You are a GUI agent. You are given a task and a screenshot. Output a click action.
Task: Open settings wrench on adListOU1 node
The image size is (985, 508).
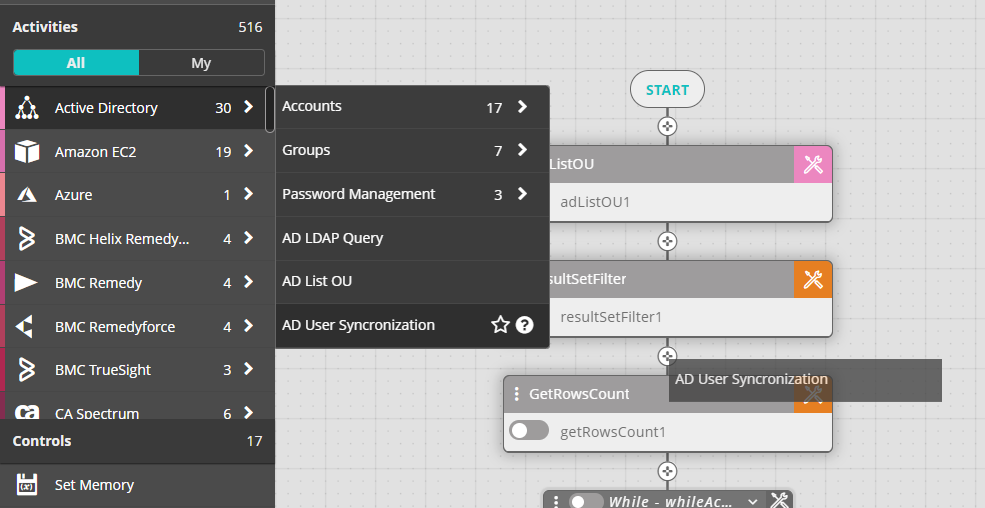813,165
